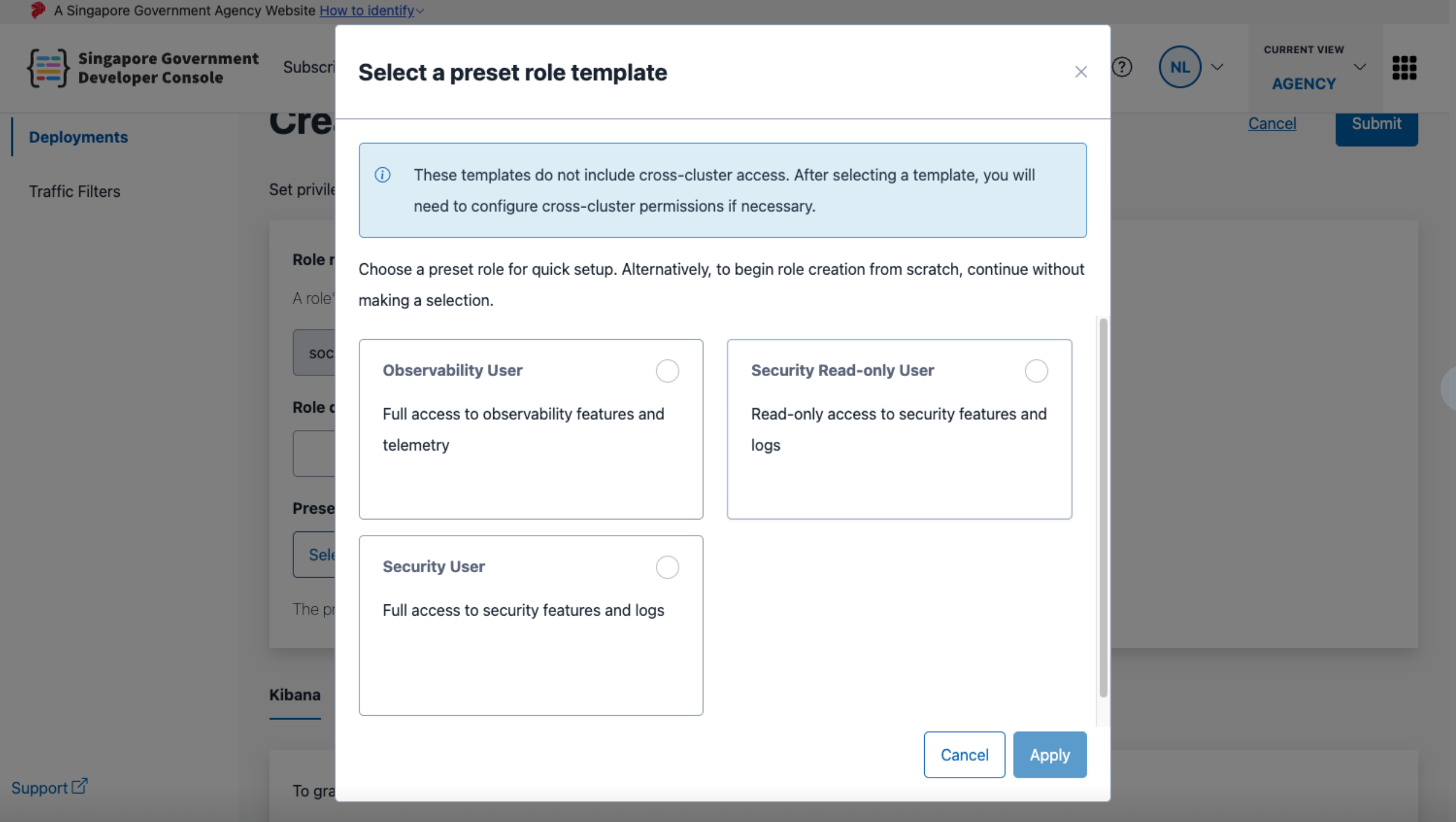
Task: Click the Singapore lion crest icon
Action: (38, 10)
